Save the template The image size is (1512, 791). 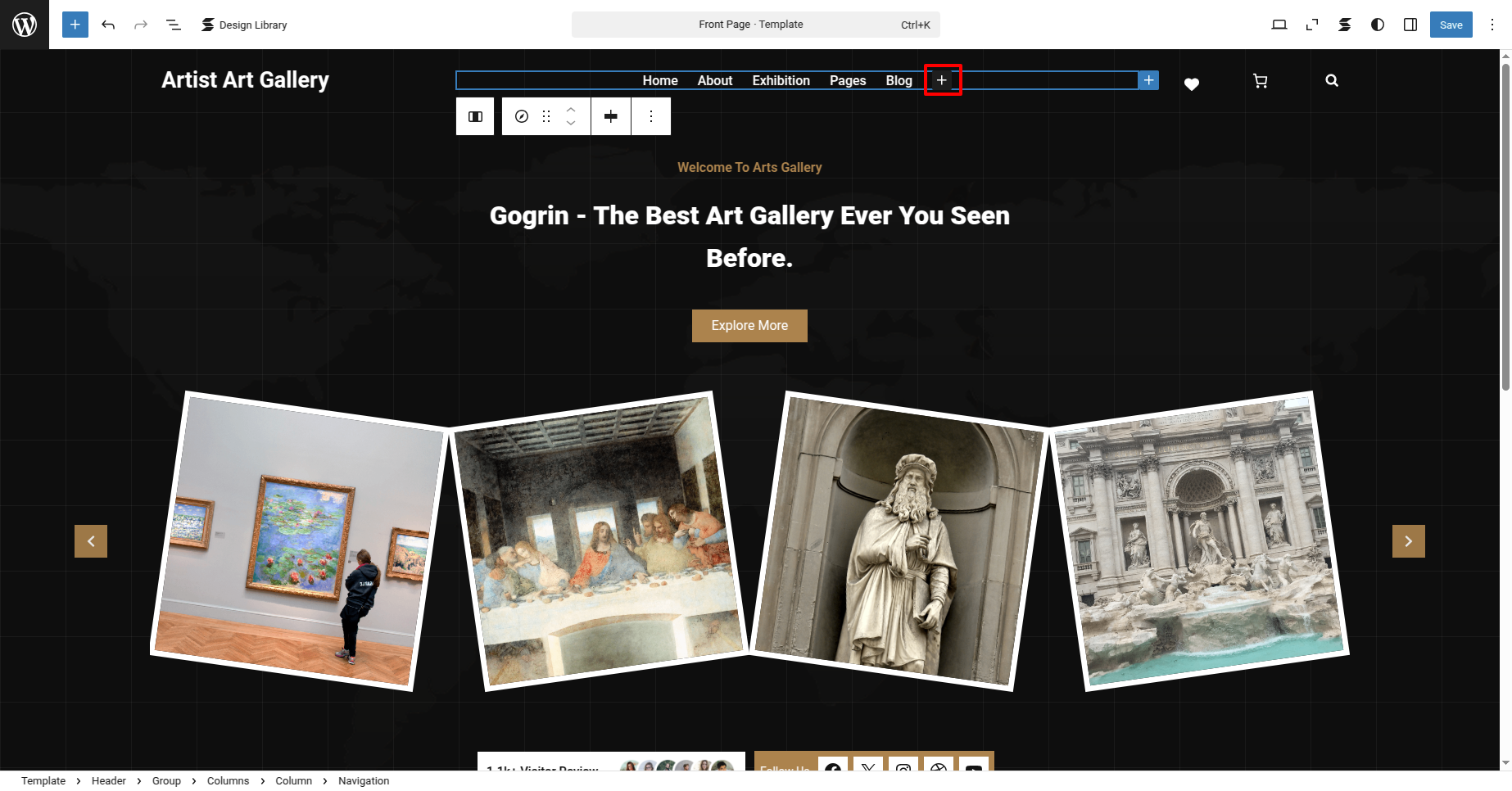(1451, 25)
